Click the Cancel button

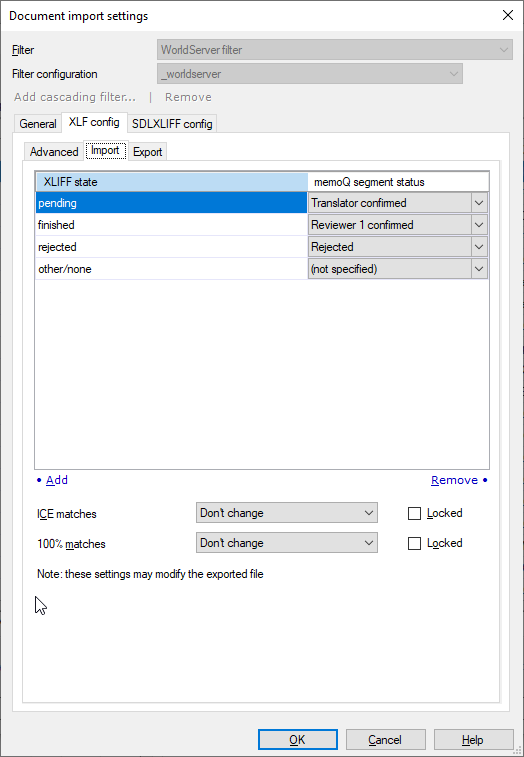tap(385, 740)
